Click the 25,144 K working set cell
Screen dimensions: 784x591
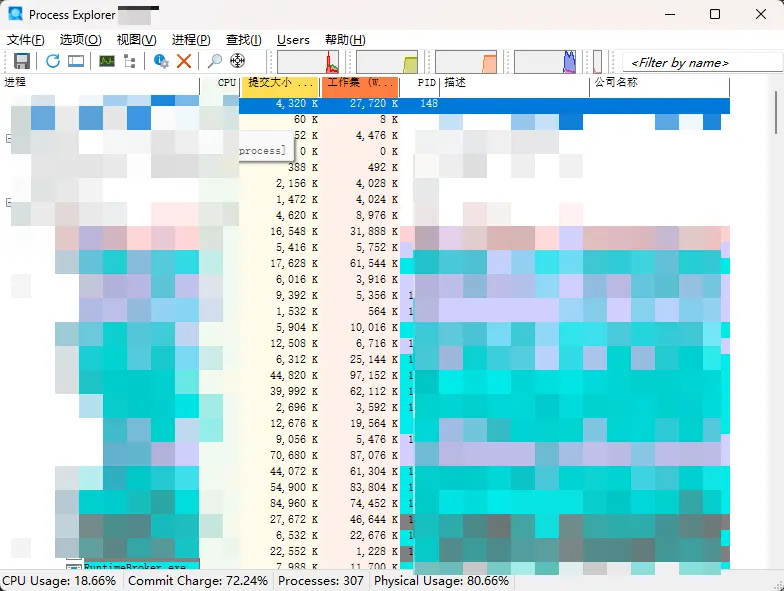tap(374, 360)
